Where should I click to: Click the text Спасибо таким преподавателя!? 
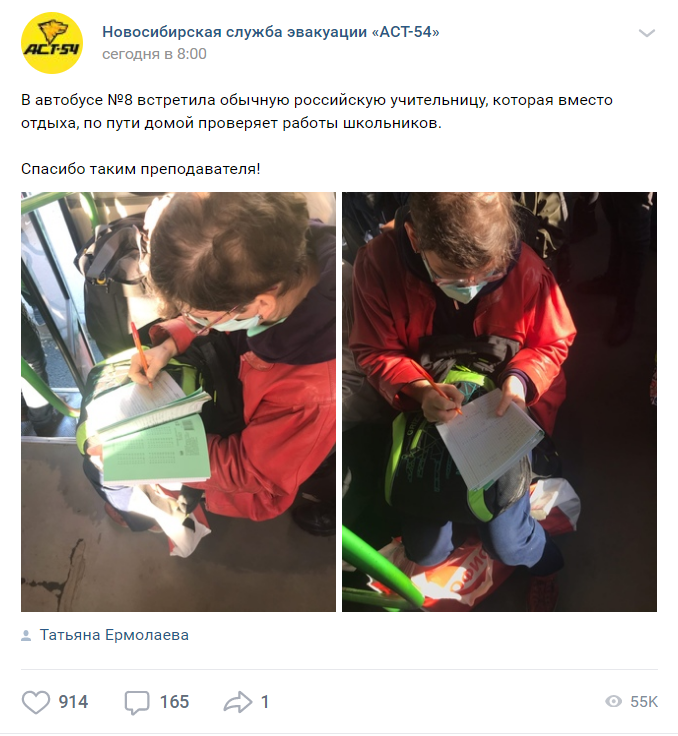140,169
